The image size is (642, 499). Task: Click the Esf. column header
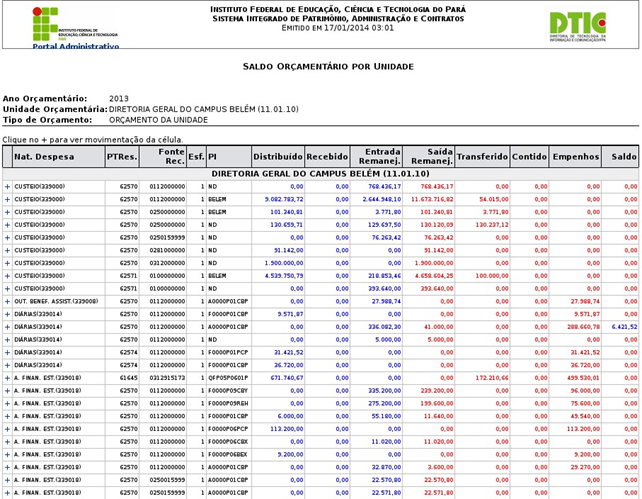(196, 157)
